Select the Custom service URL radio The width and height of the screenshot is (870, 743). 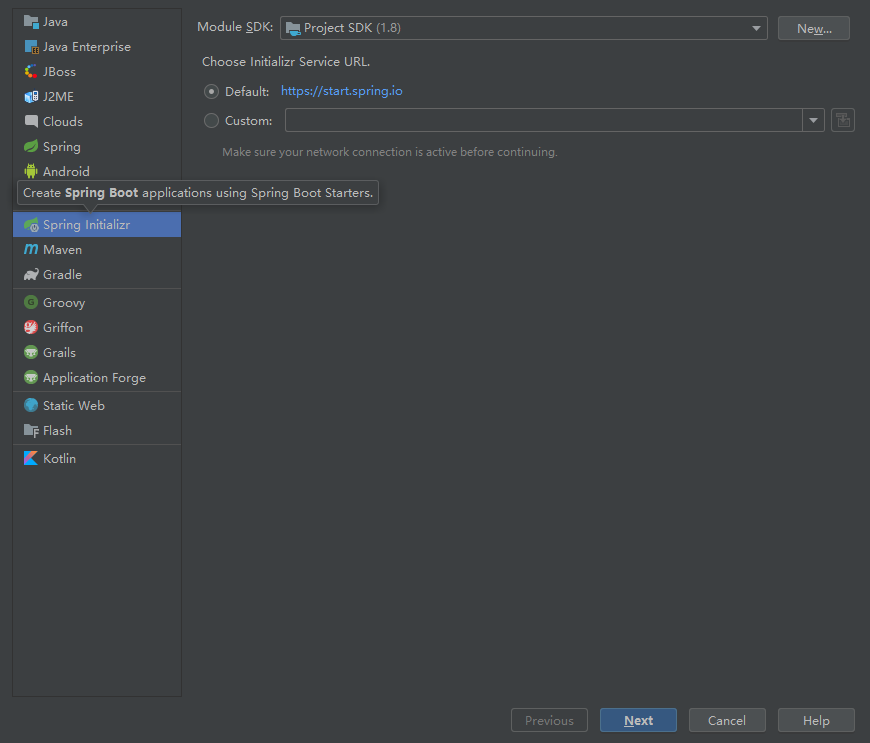pyautogui.click(x=211, y=120)
